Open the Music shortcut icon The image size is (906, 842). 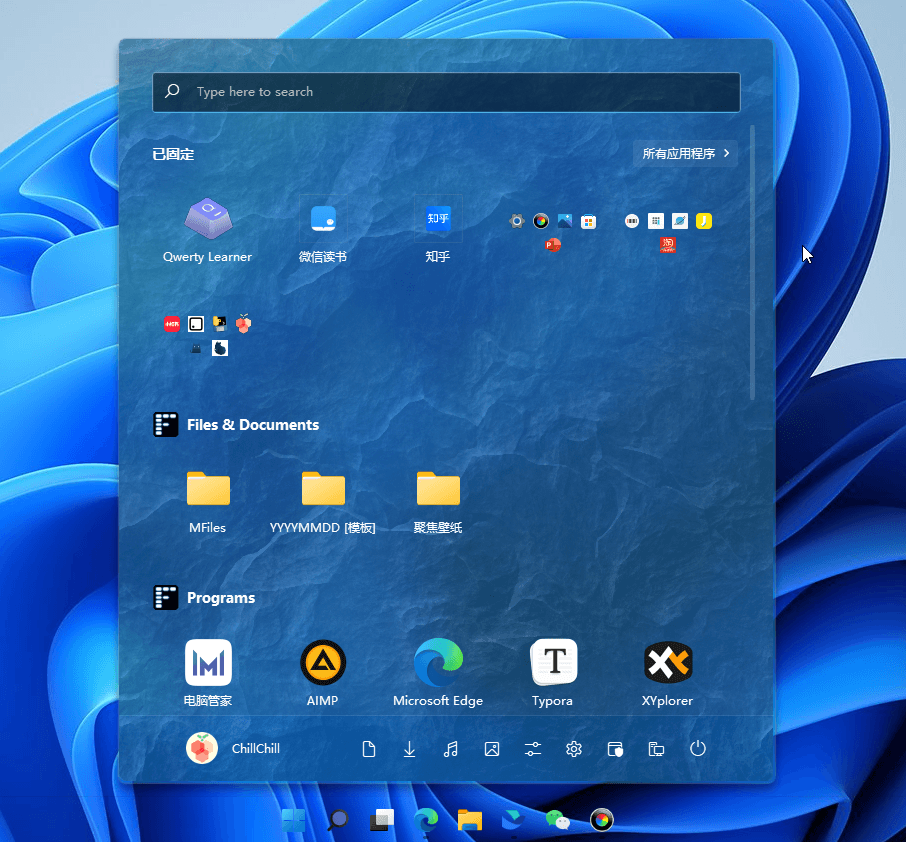(450, 749)
